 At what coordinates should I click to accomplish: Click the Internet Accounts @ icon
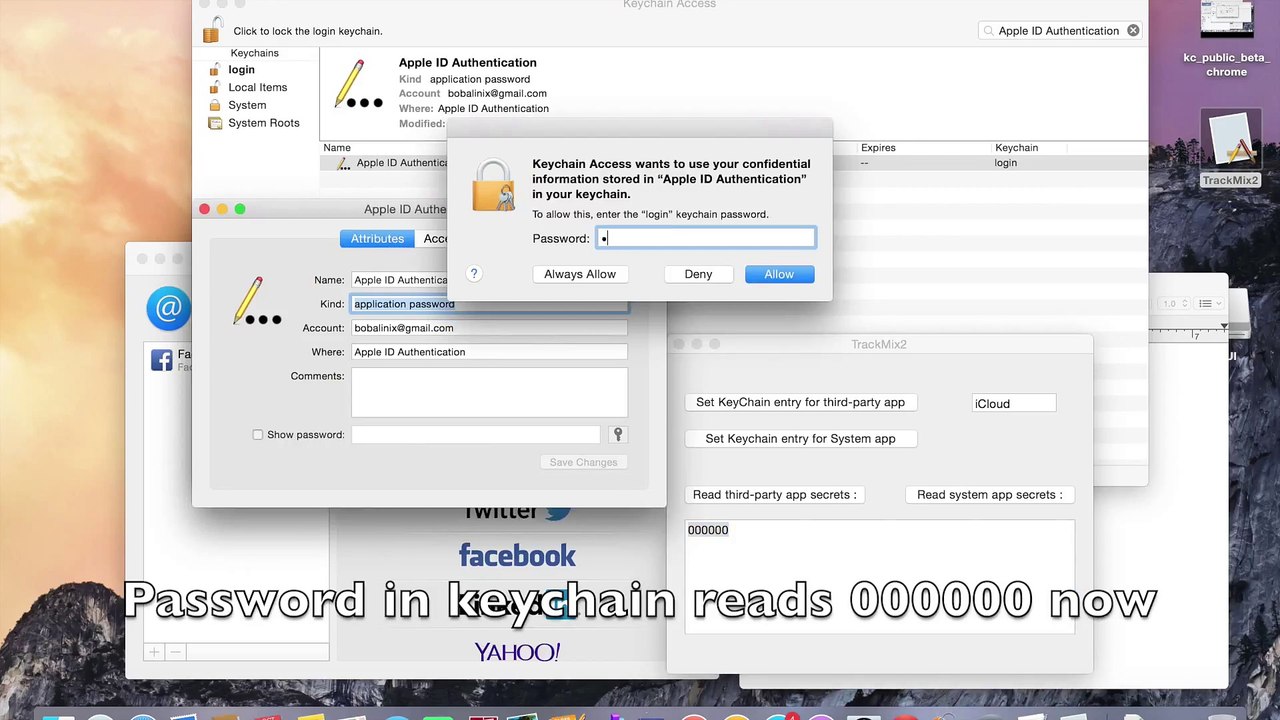(x=168, y=309)
